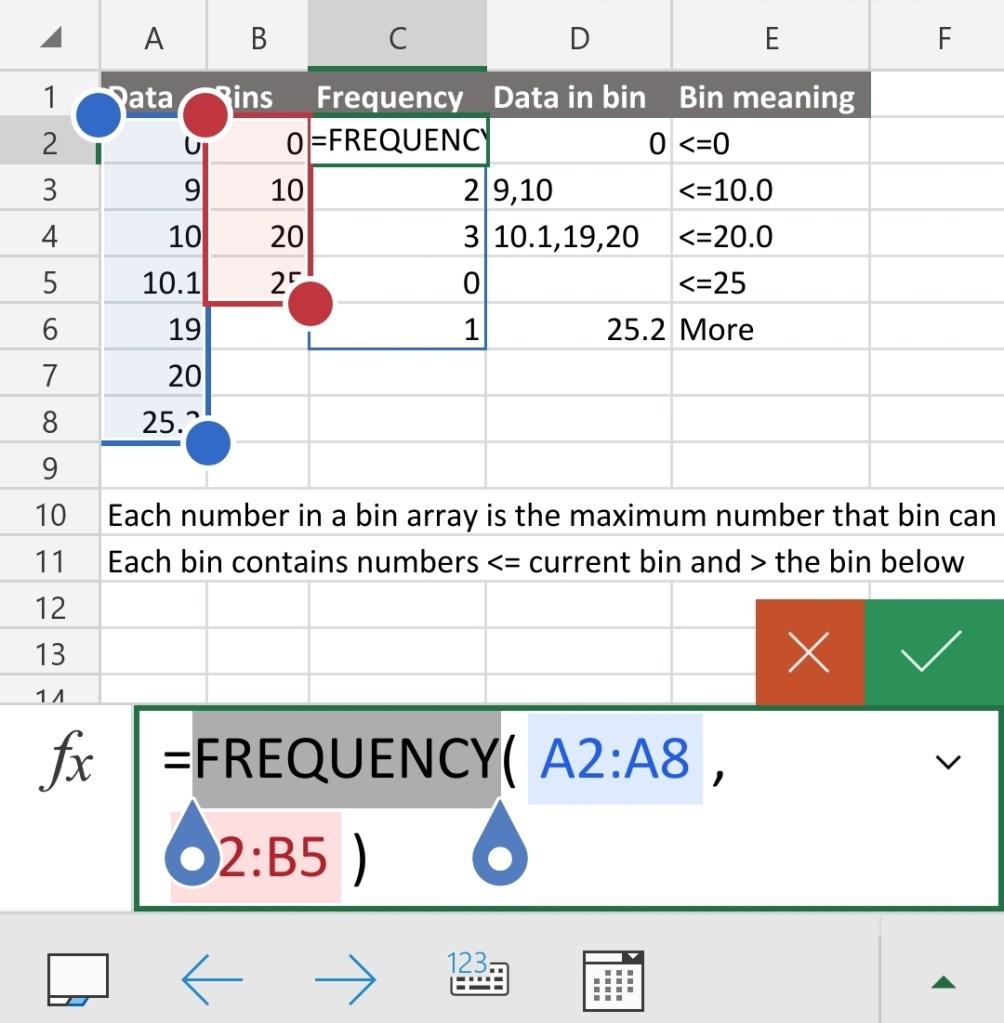Confirm the formula with the green checkmark
1004x1023 pixels.
coord(932,653)
